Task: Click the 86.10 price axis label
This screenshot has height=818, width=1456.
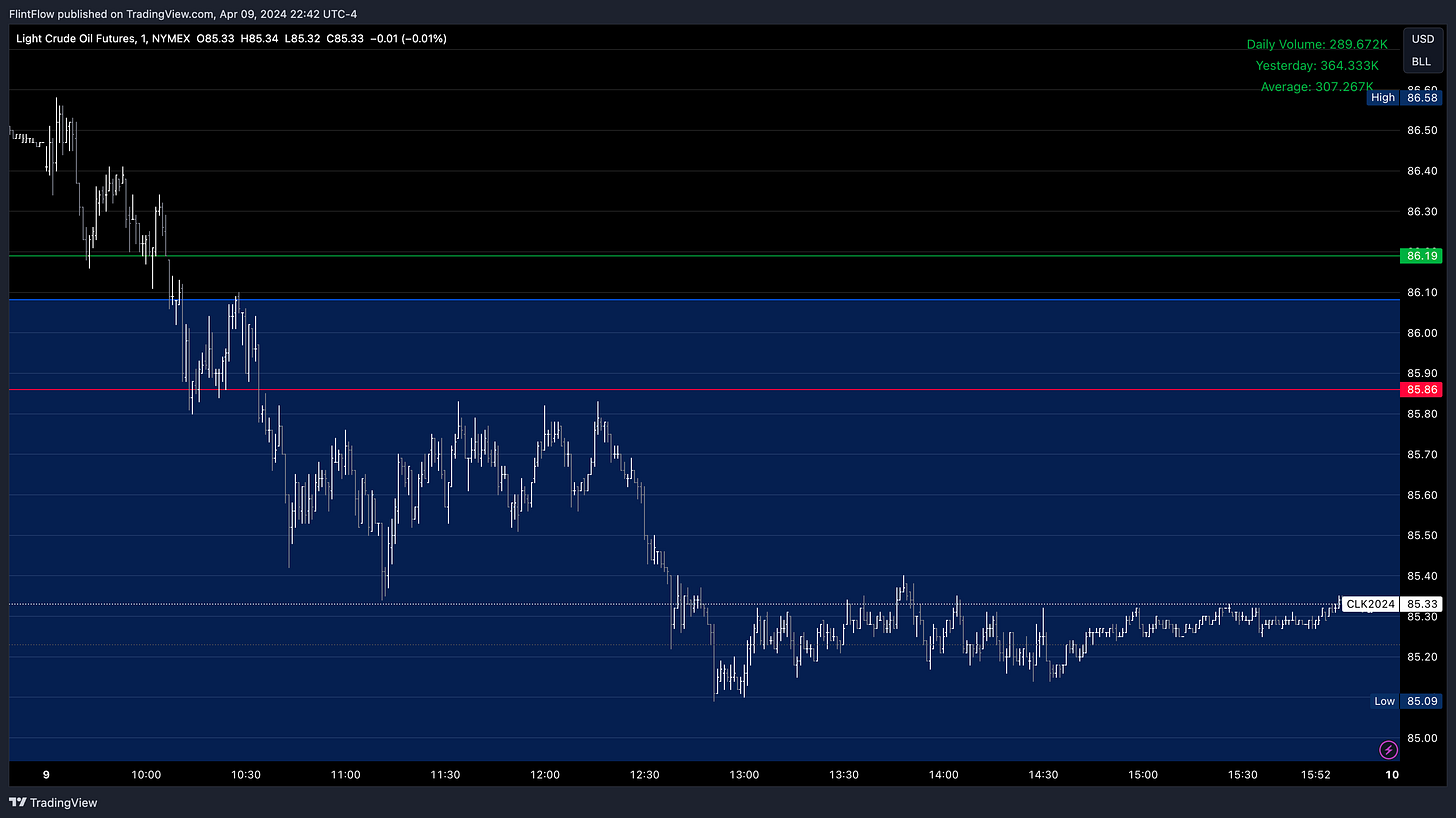Action: 1423,293
